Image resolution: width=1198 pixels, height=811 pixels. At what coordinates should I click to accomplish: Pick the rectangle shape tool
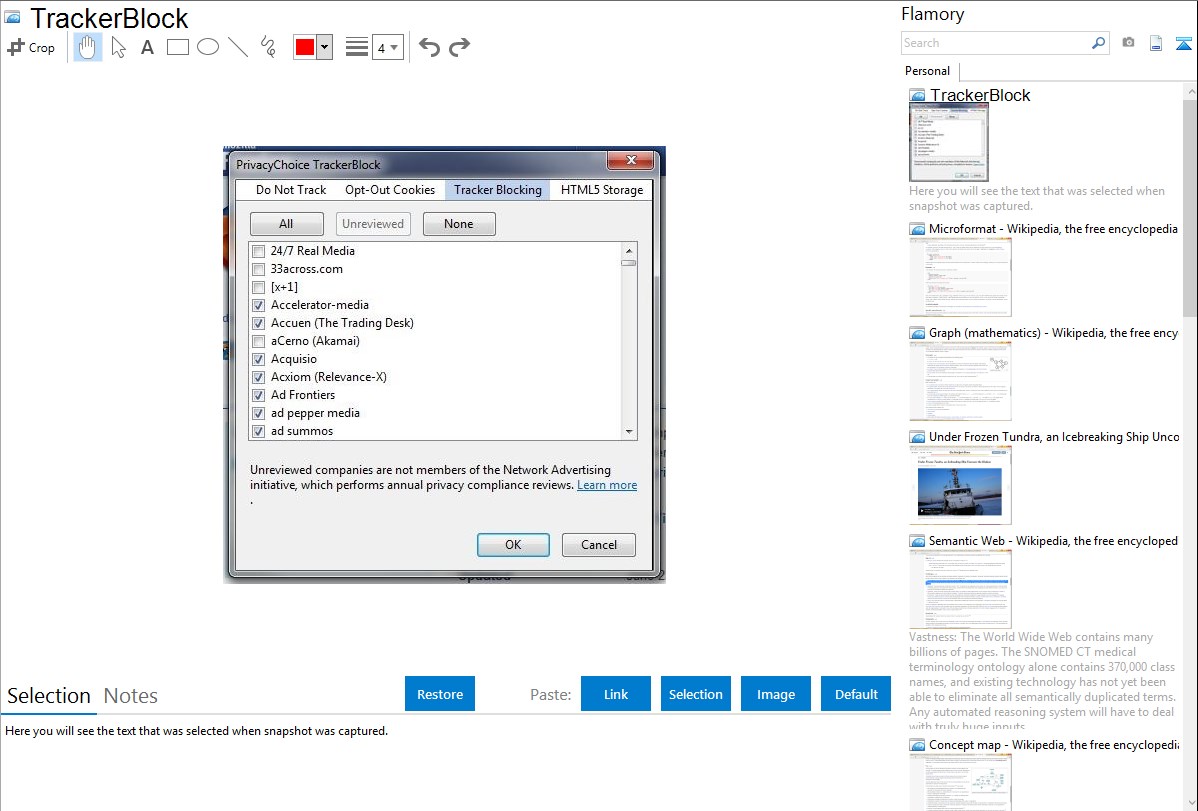coord(177,47)
